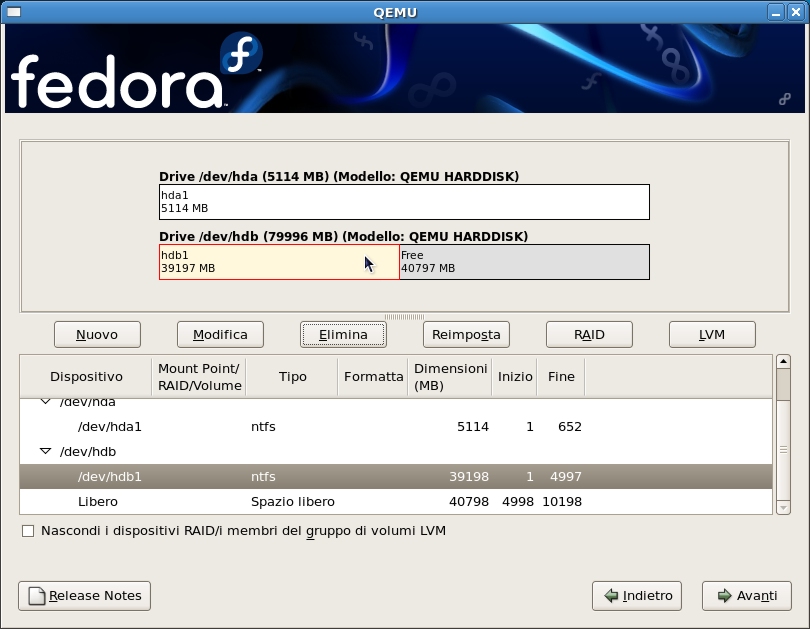
Task: Click the Fedora logo bubble icon
Action: [241, 53]
